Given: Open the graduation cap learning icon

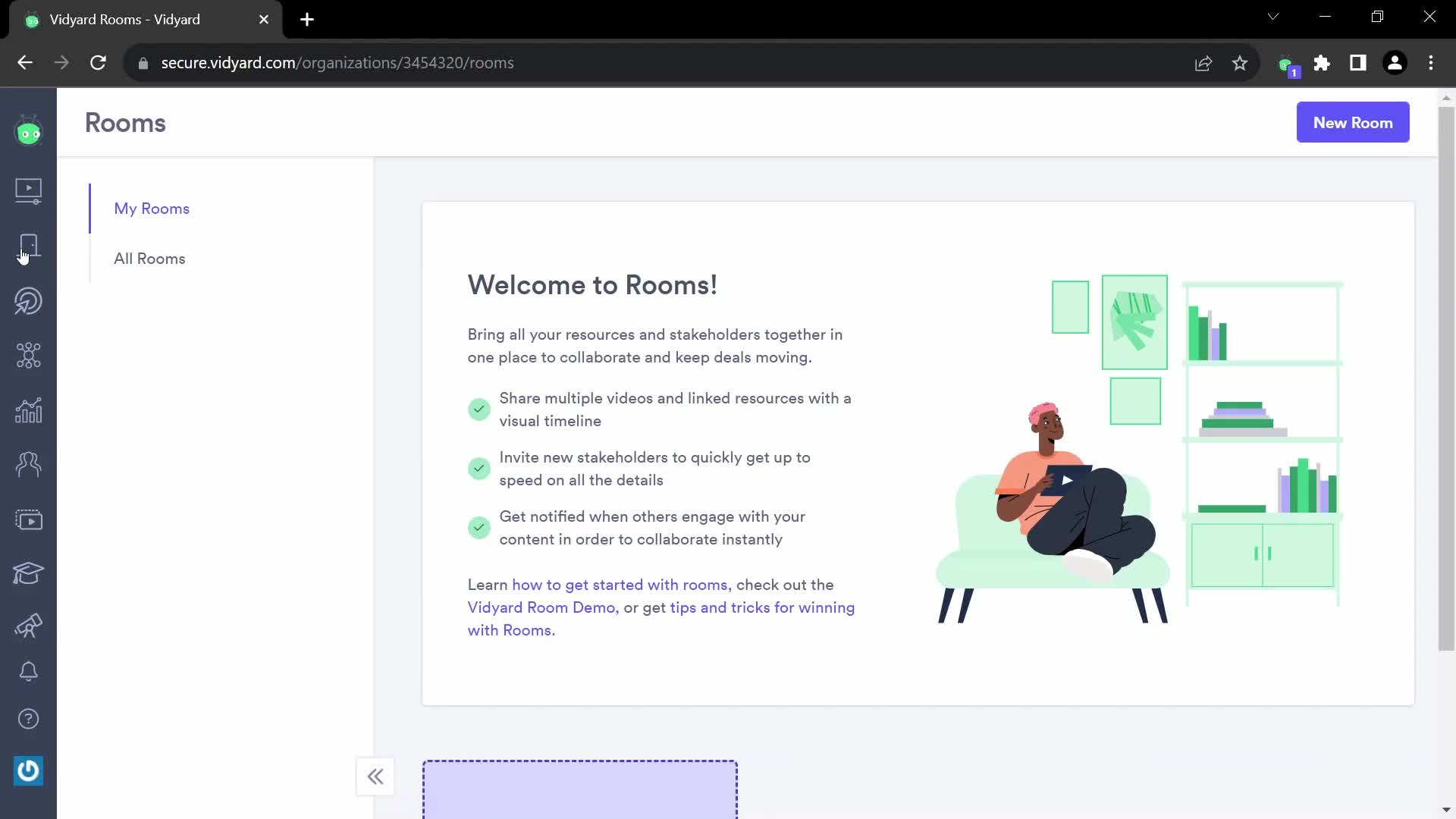Looking at the screenshot, I should 28,573.
